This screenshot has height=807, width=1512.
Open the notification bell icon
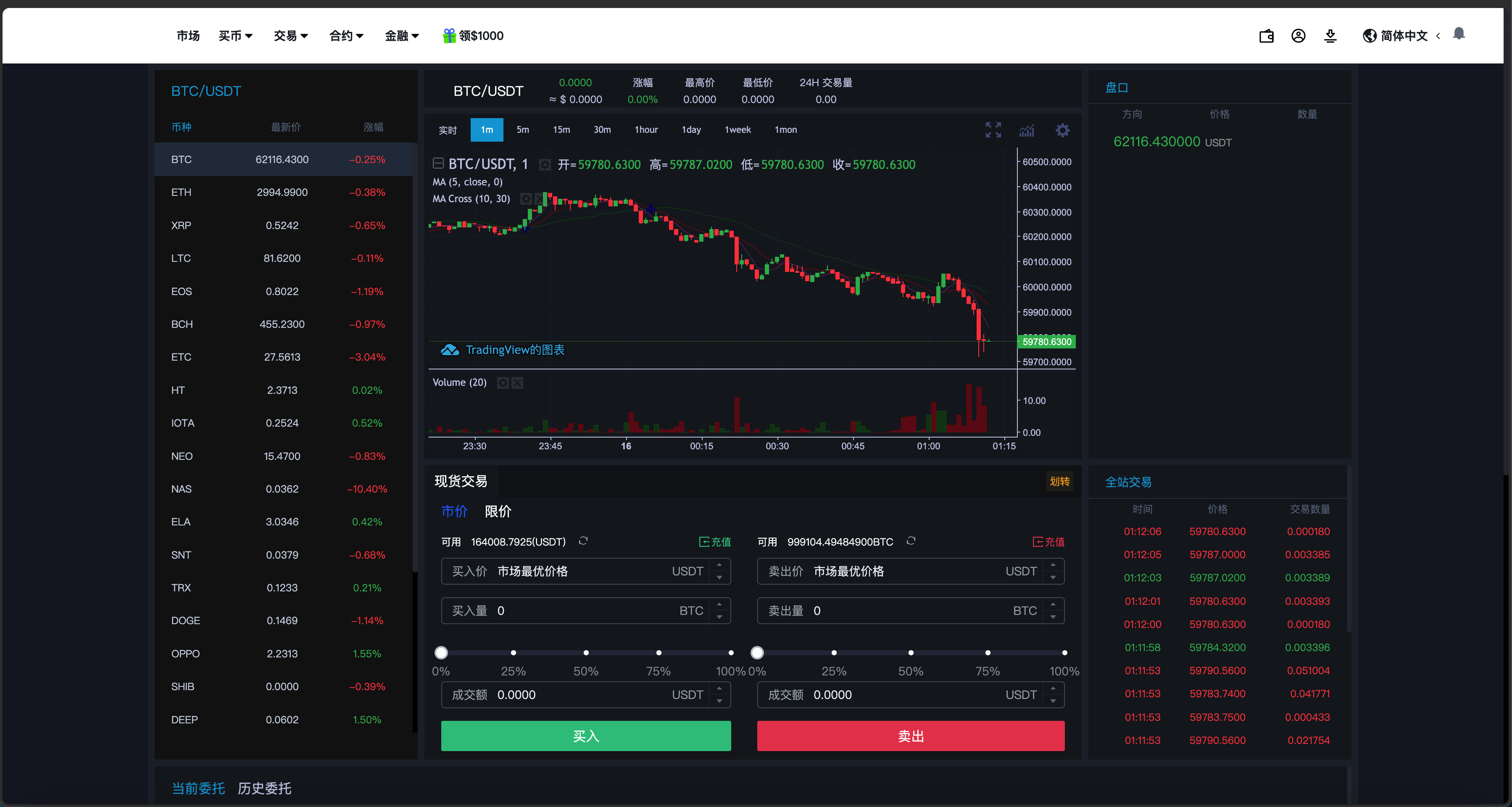[x=1459, y=34]
